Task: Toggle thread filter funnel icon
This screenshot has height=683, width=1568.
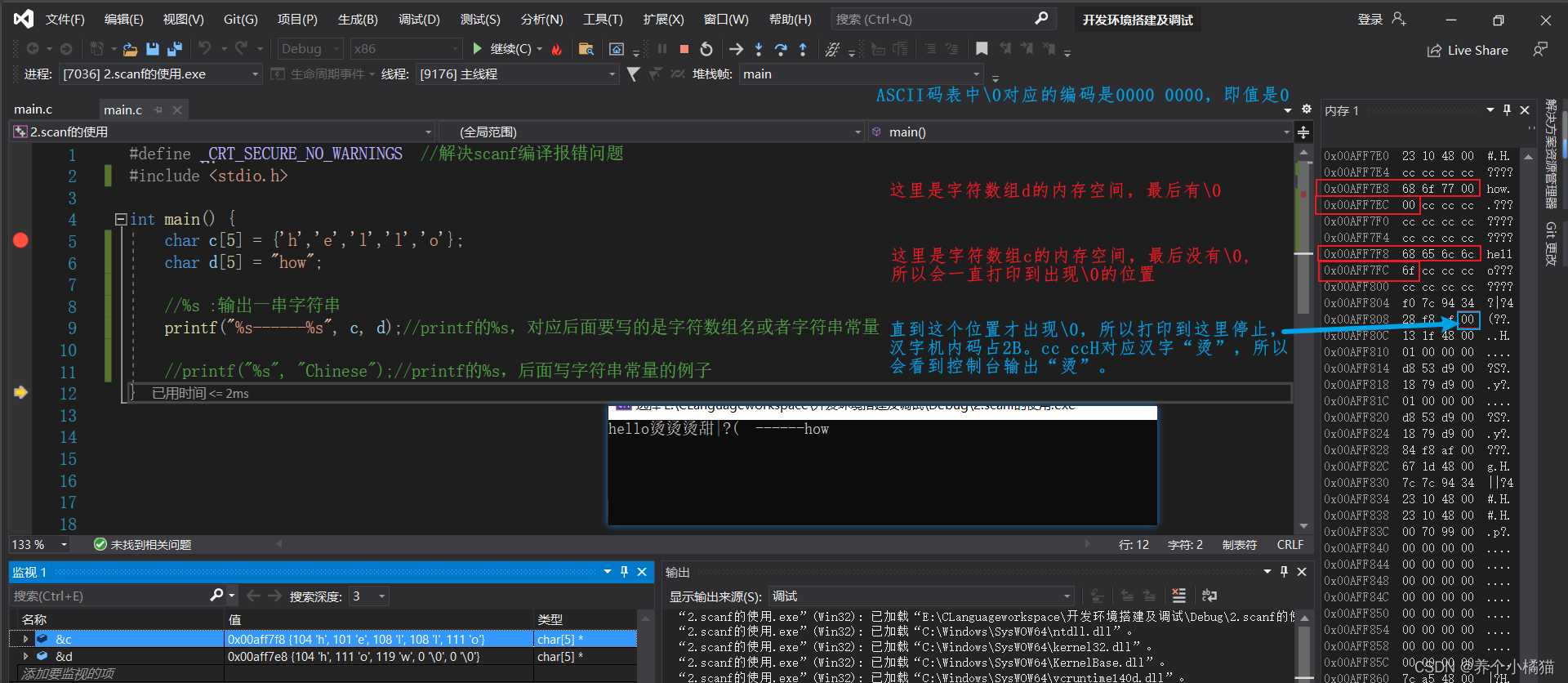Action: click(633, 74)
